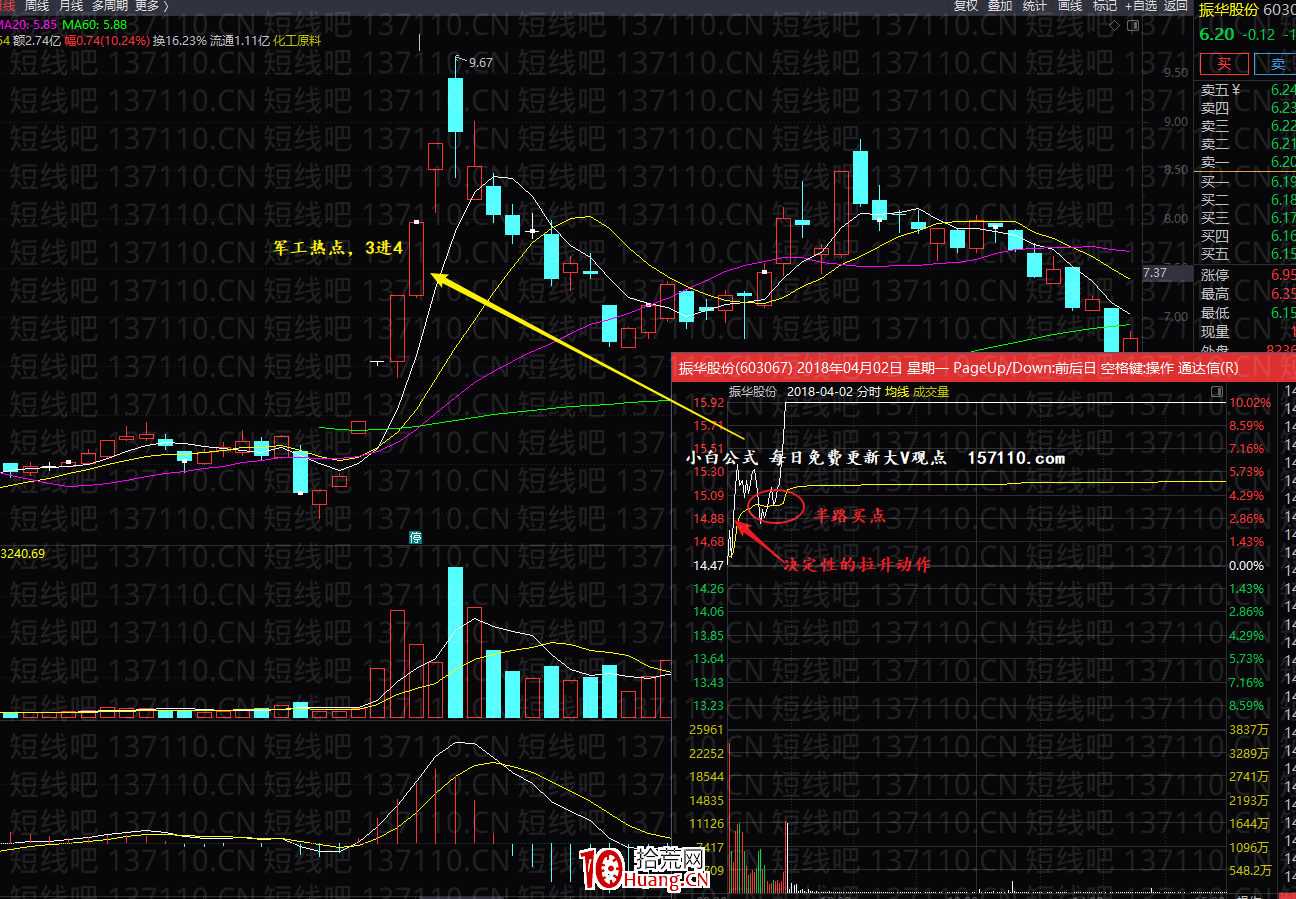This screenshot has height=899, width=1296.
Task: Click the 返回 back button
Action: click(1175, 6)
